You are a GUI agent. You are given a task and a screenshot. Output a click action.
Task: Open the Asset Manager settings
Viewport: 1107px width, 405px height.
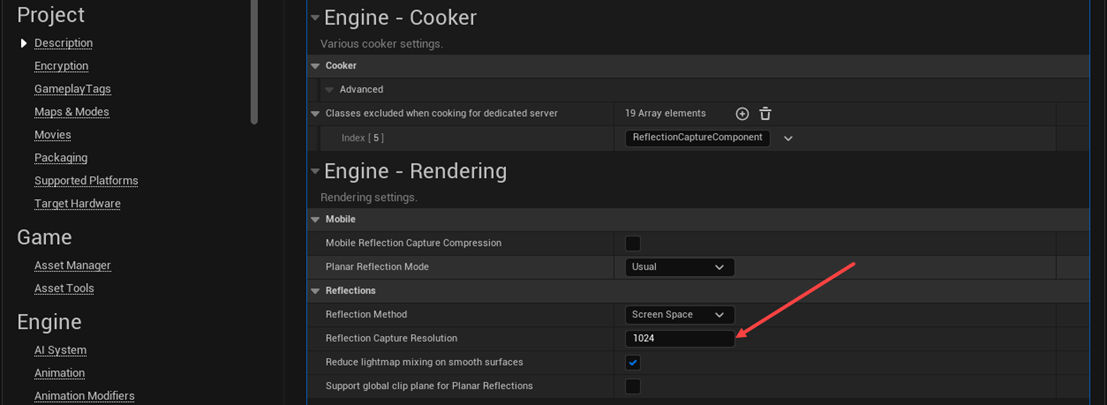point(72,266)
